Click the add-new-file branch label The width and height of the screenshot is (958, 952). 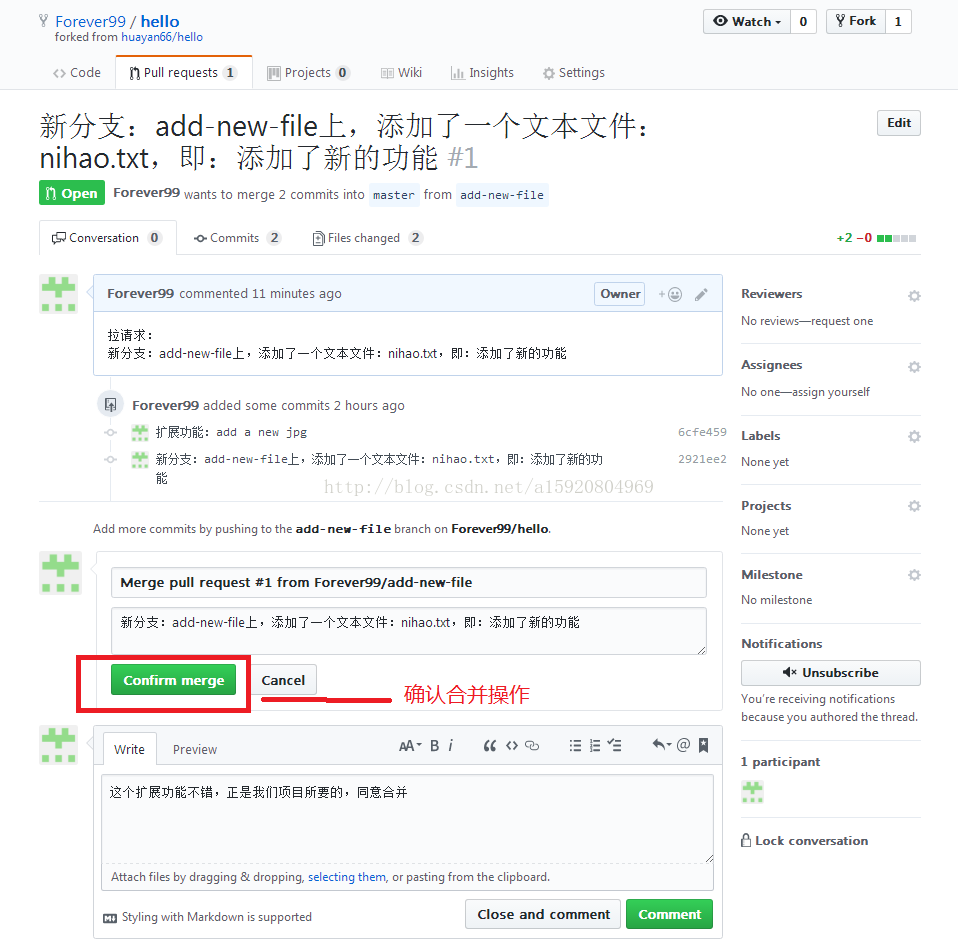502,195
